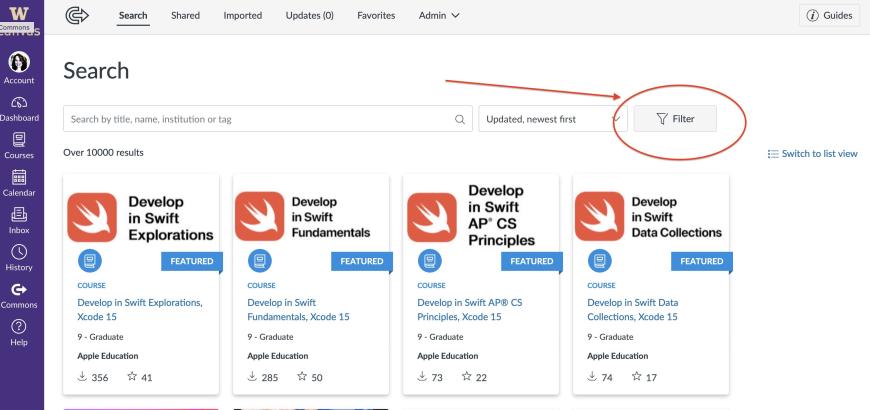Click Apple Education on Swift Explorations card

108,356
